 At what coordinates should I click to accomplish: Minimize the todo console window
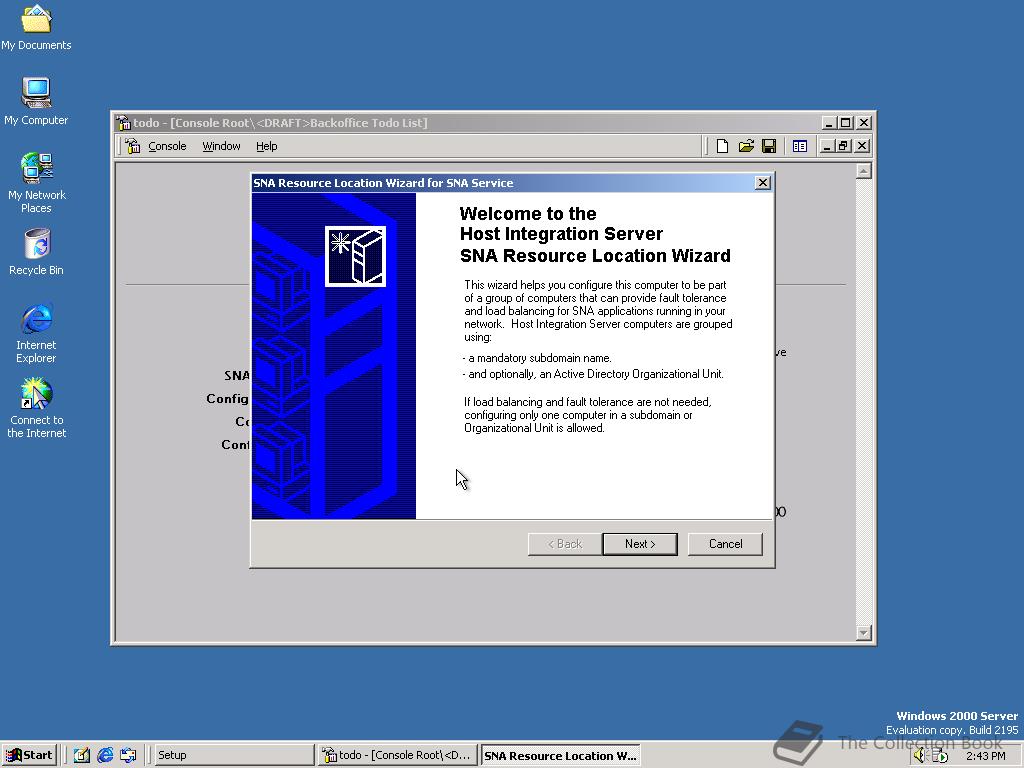point(829,123)
